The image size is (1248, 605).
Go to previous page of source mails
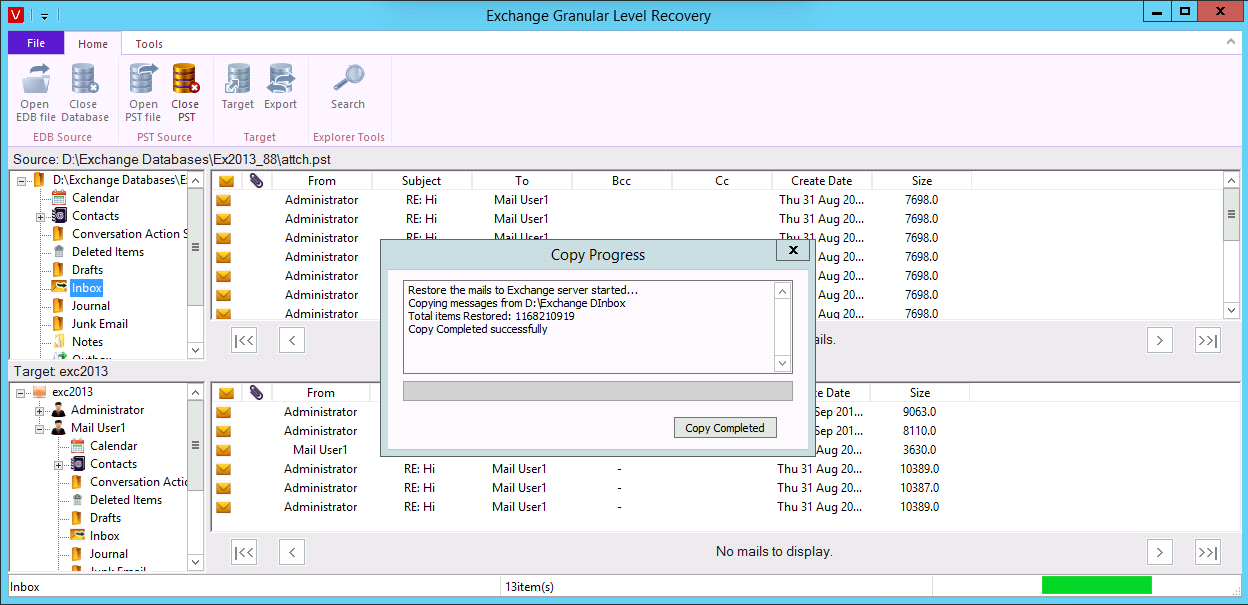point(292,340)
